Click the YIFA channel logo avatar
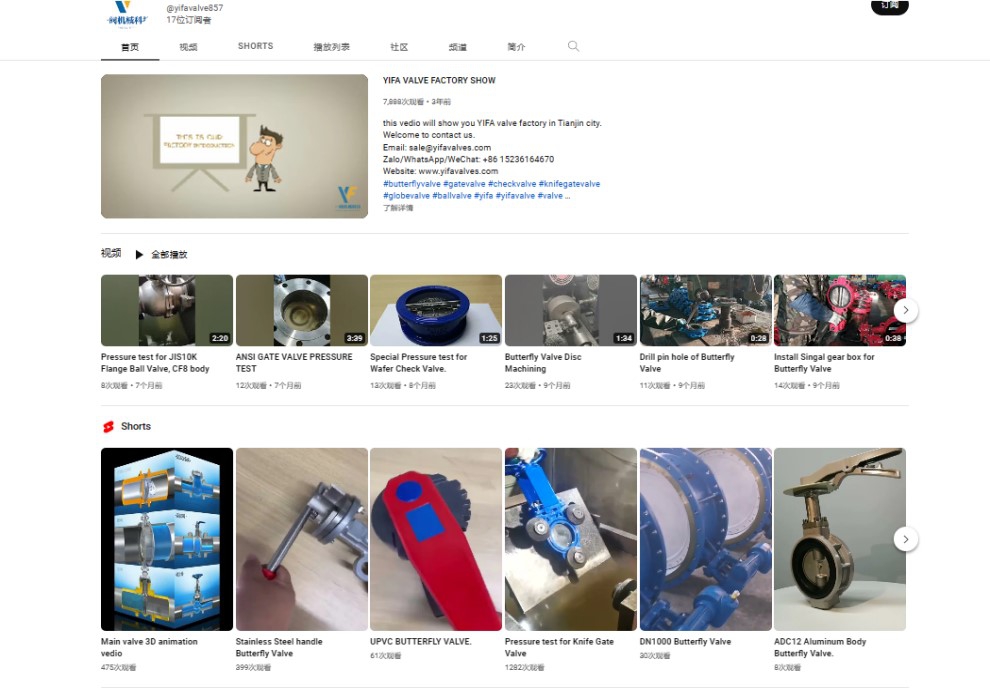 coord(128,14)
